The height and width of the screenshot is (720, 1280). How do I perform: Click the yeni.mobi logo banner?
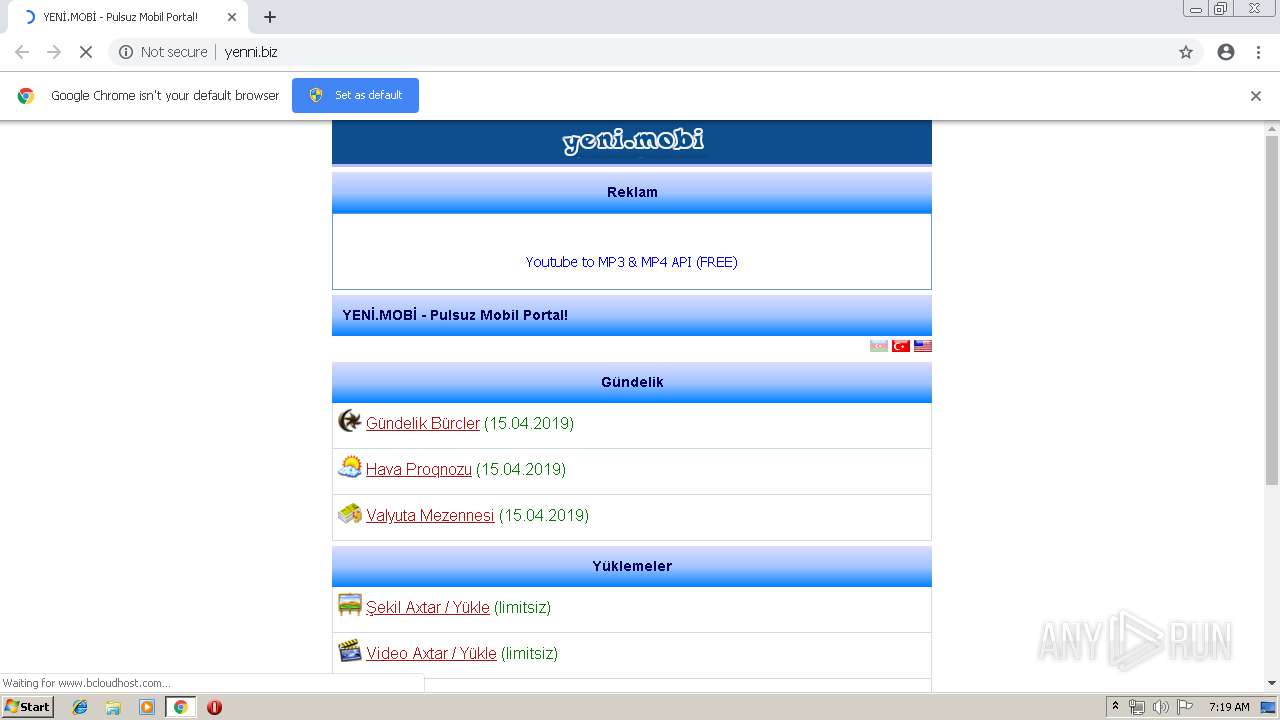coord(632,142)
